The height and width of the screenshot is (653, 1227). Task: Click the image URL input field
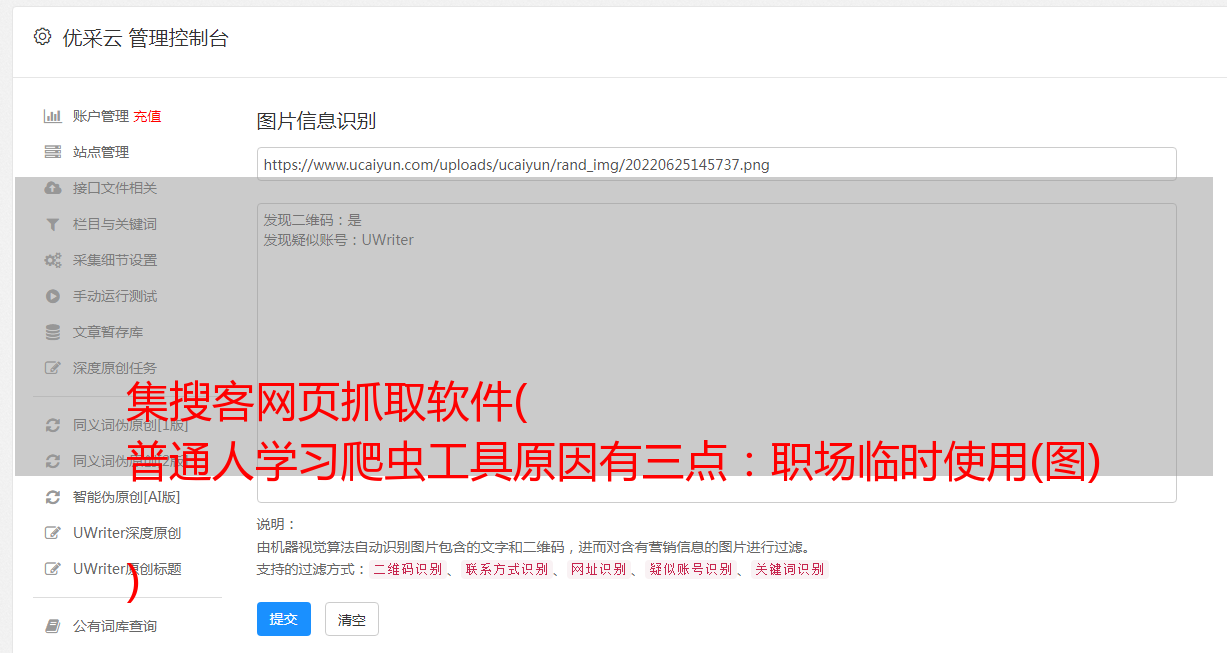tap(716, 164)
